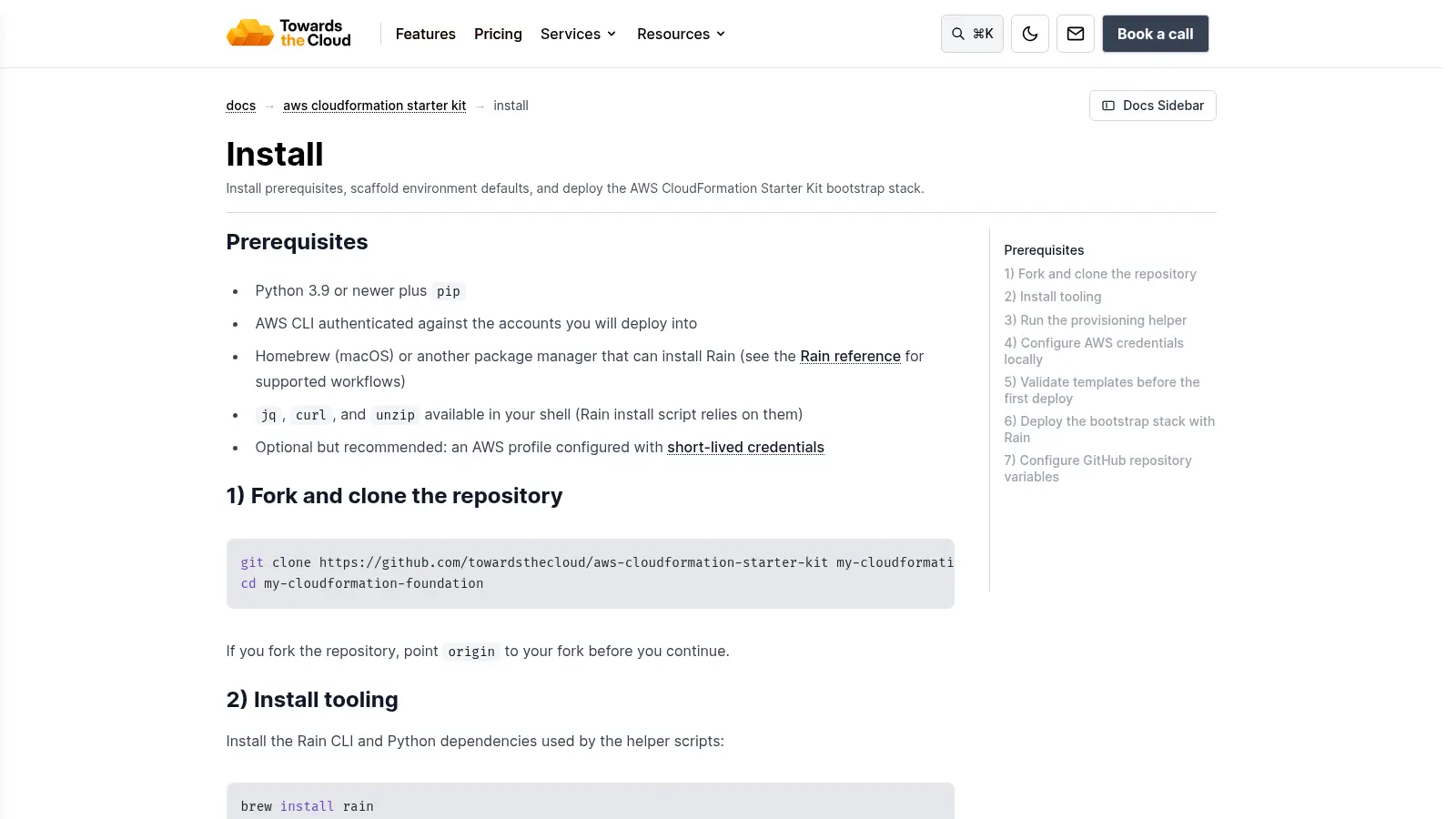Screen dimensions: 1456x819
Task: Click the inline unzip code snippet
Action: click(x=395, y=415)
